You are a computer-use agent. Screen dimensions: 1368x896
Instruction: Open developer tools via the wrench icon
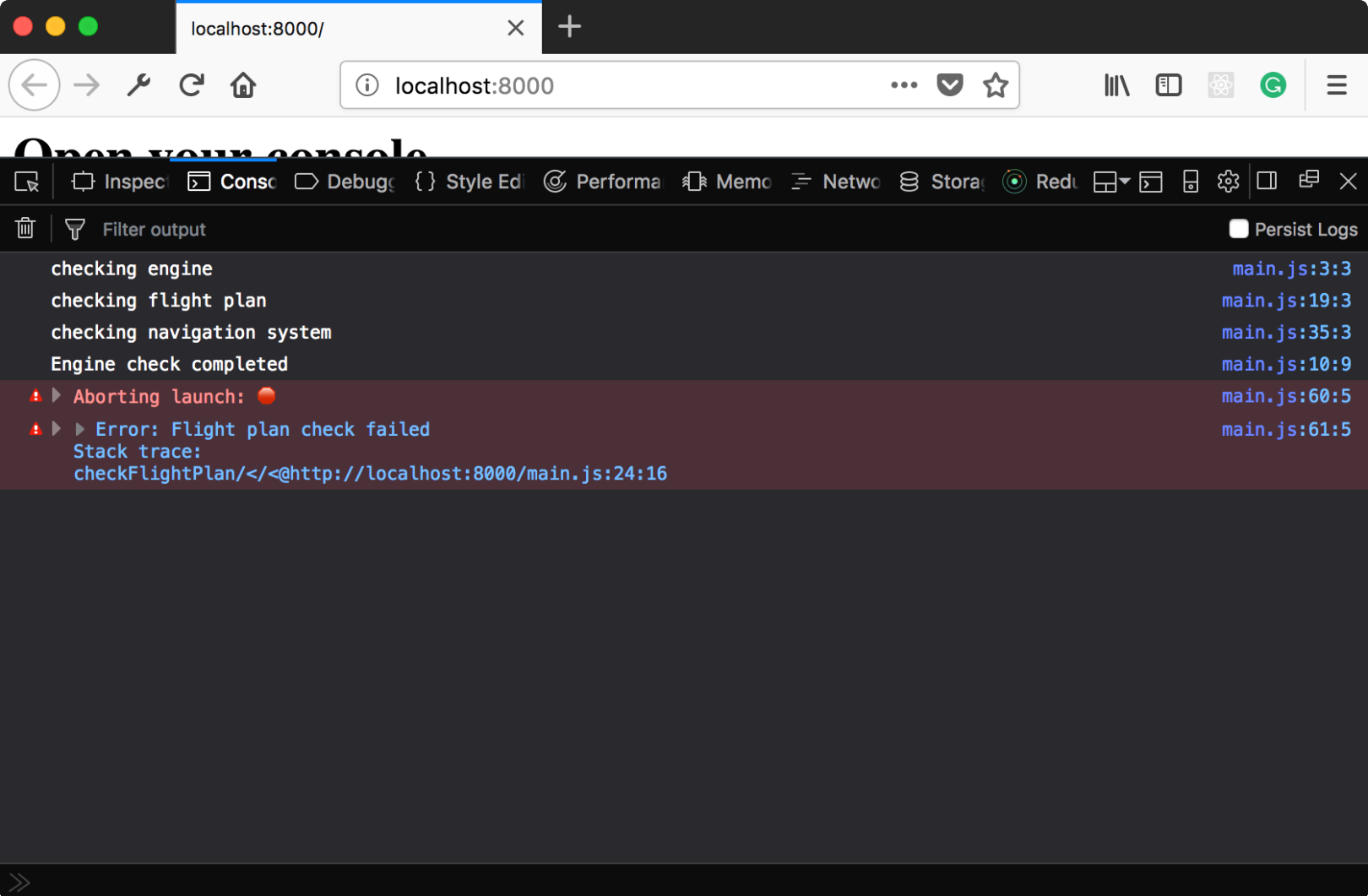click(138, 85)
